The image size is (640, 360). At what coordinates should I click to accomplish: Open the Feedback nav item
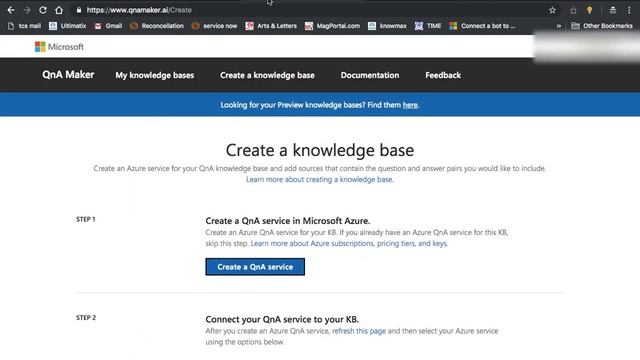click(443, 75)
